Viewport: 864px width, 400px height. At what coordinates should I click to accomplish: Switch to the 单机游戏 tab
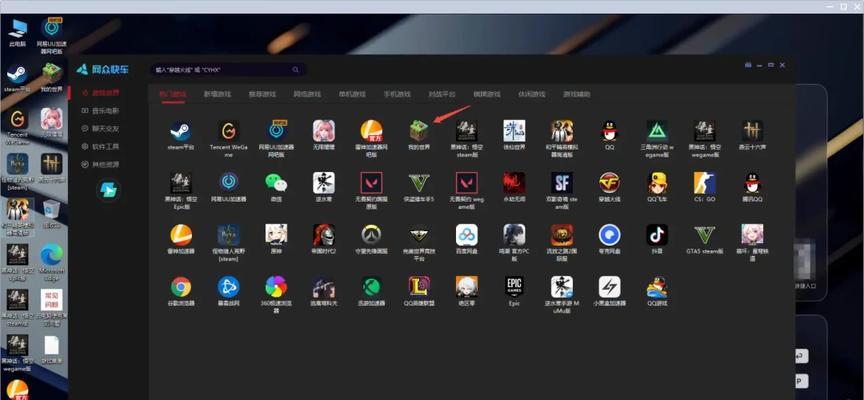pyautogui.click(x=352, y=94)
